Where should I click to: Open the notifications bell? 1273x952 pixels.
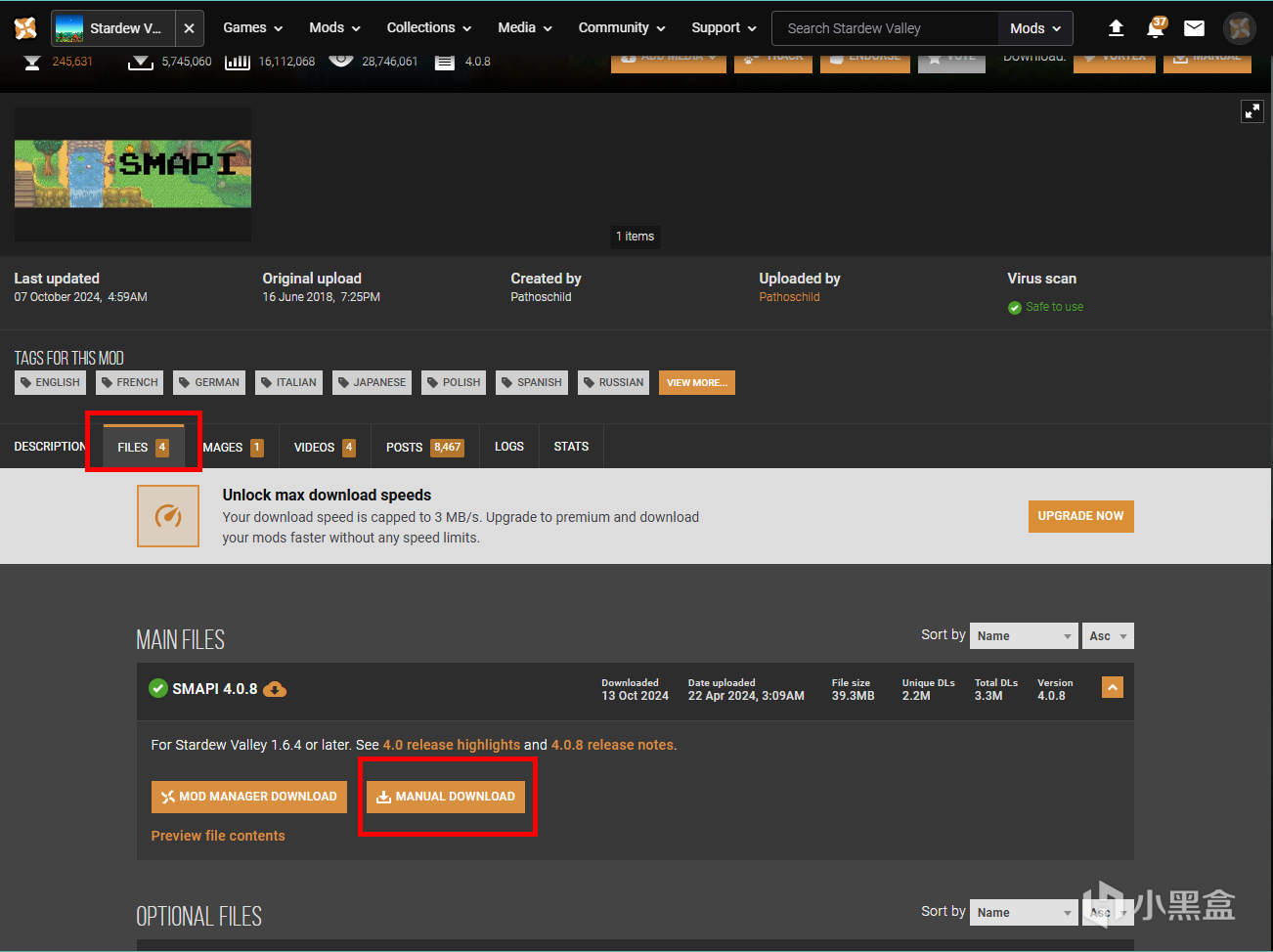1155,28
